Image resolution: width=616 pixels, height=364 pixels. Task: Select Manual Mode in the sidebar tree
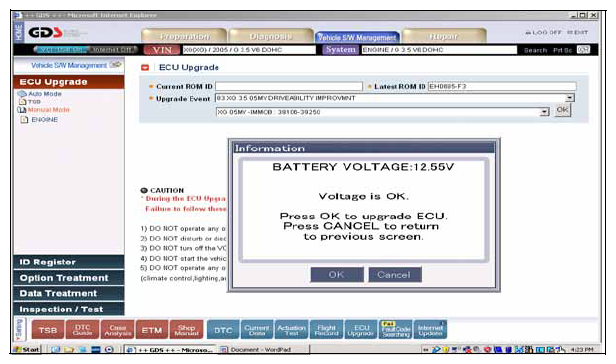point(48,110)
